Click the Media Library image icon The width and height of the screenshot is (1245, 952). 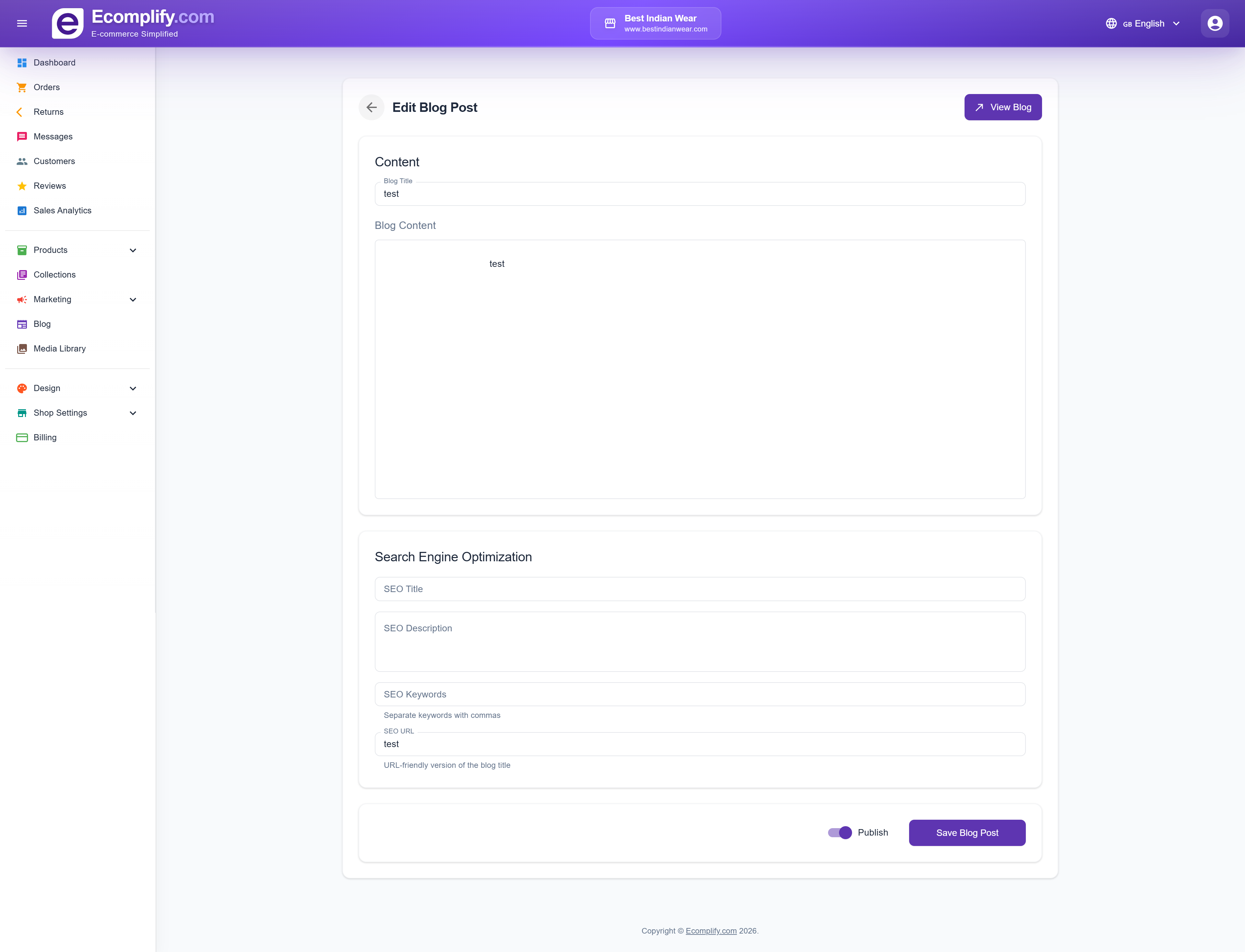point(21,349)
